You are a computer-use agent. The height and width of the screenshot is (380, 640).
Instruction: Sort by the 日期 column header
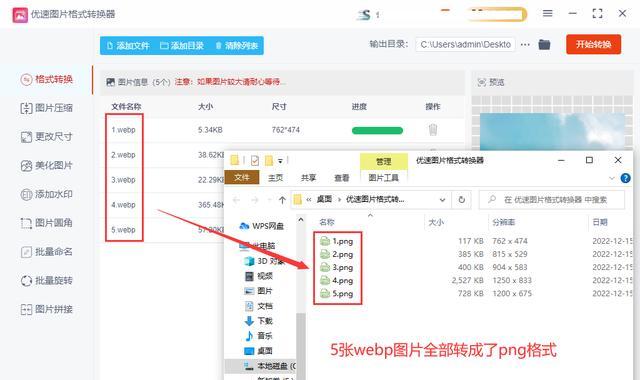pos(600,222)
